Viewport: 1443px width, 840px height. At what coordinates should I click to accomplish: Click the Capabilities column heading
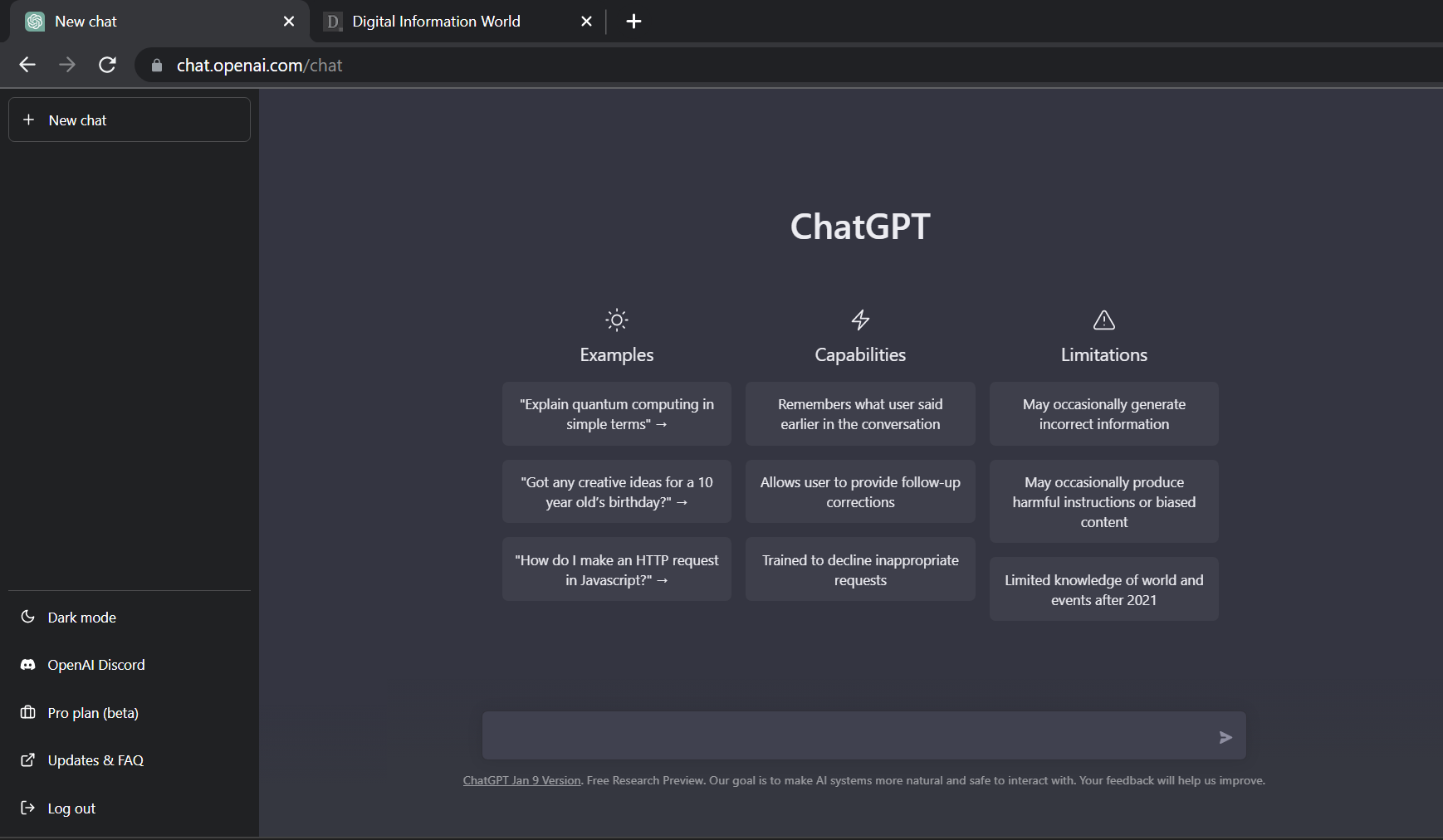[860, 354]
